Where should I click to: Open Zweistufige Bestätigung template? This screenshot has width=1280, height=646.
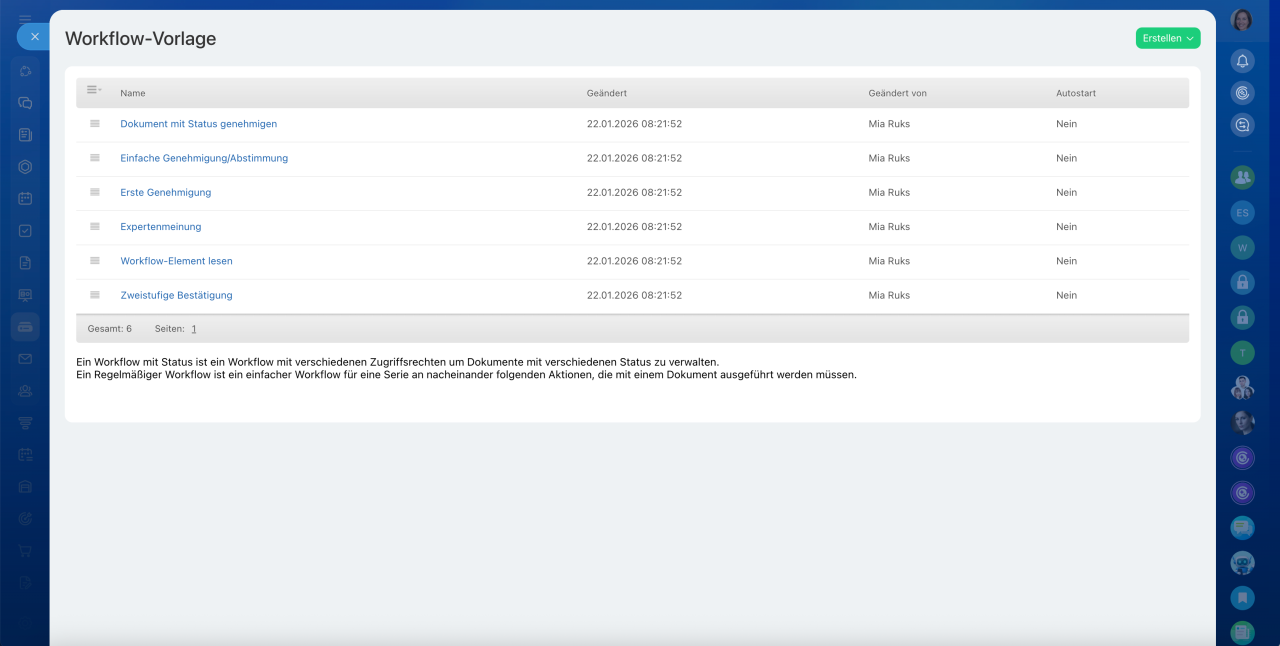[176, 295]
